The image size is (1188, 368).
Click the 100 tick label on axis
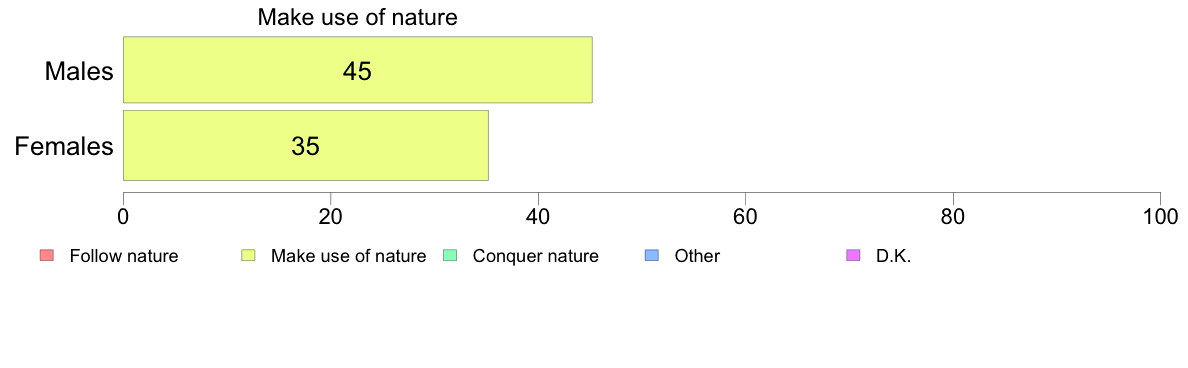1160,216
